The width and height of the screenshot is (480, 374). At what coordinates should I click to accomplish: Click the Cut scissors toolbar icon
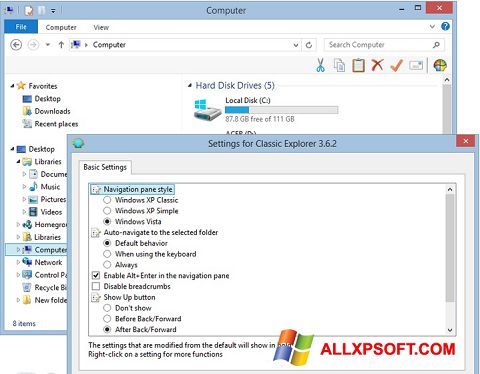coord(320,65)
